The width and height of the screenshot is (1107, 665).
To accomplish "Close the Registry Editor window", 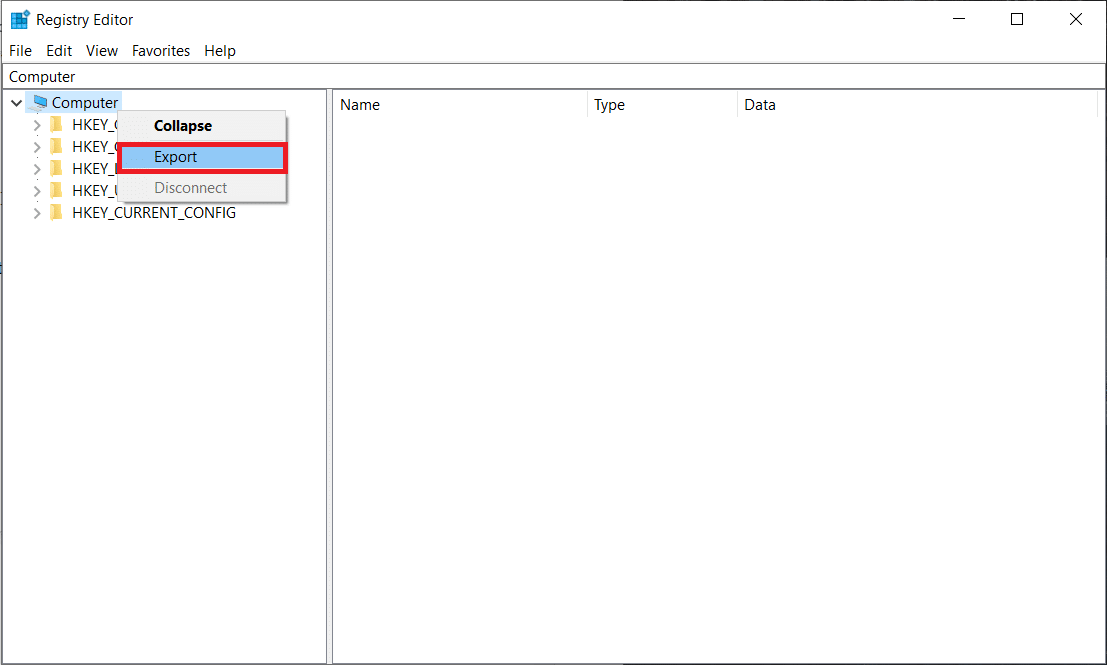I will click(x=1076, y=19).
